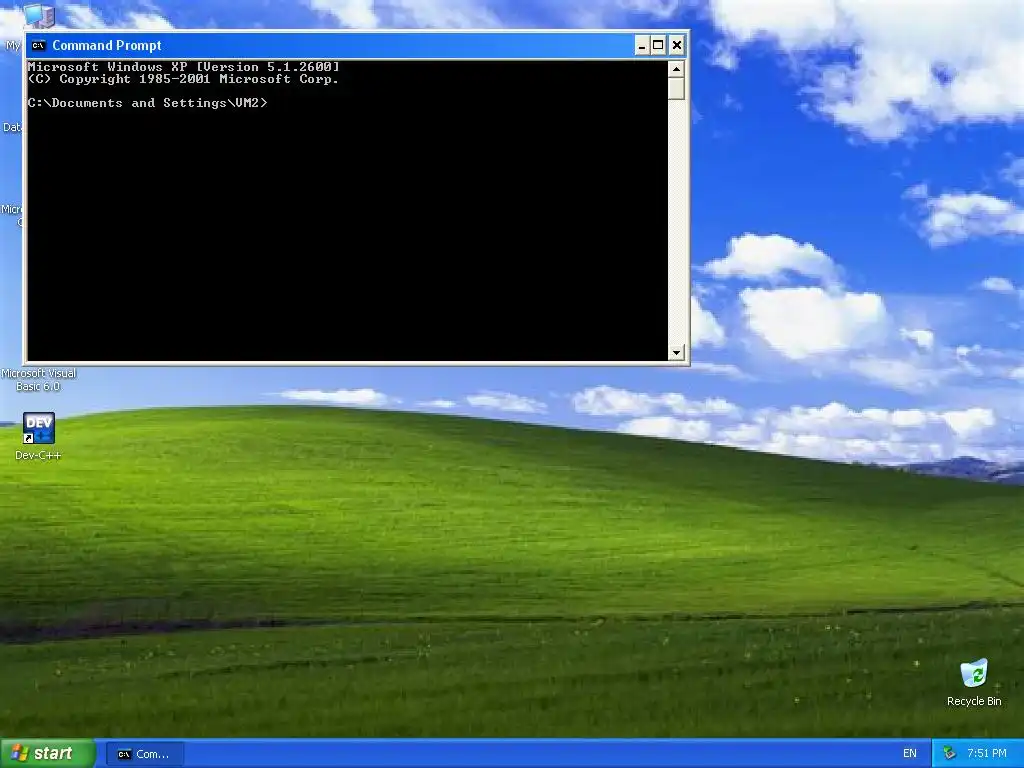
Task: Click the prompt line C:\Documents and Settings\VM2>
Action: point(148,103)
